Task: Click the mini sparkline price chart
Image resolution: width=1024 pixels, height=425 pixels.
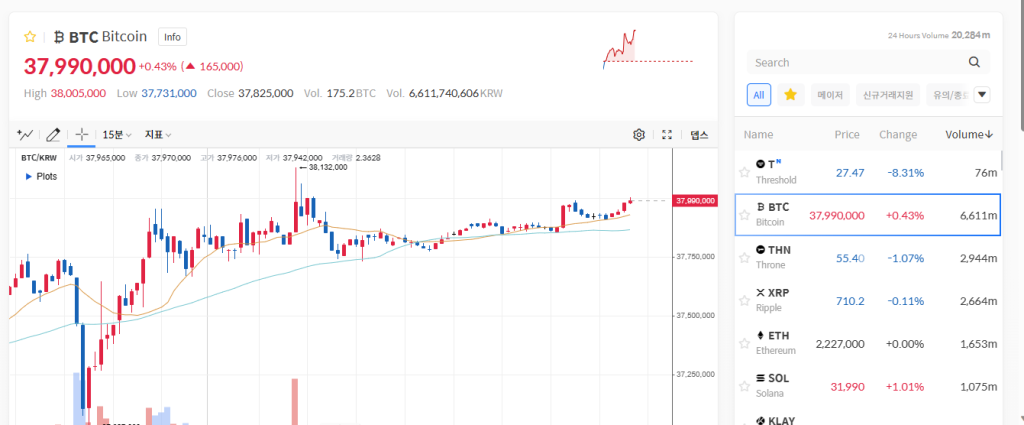Action: point(647,49)
